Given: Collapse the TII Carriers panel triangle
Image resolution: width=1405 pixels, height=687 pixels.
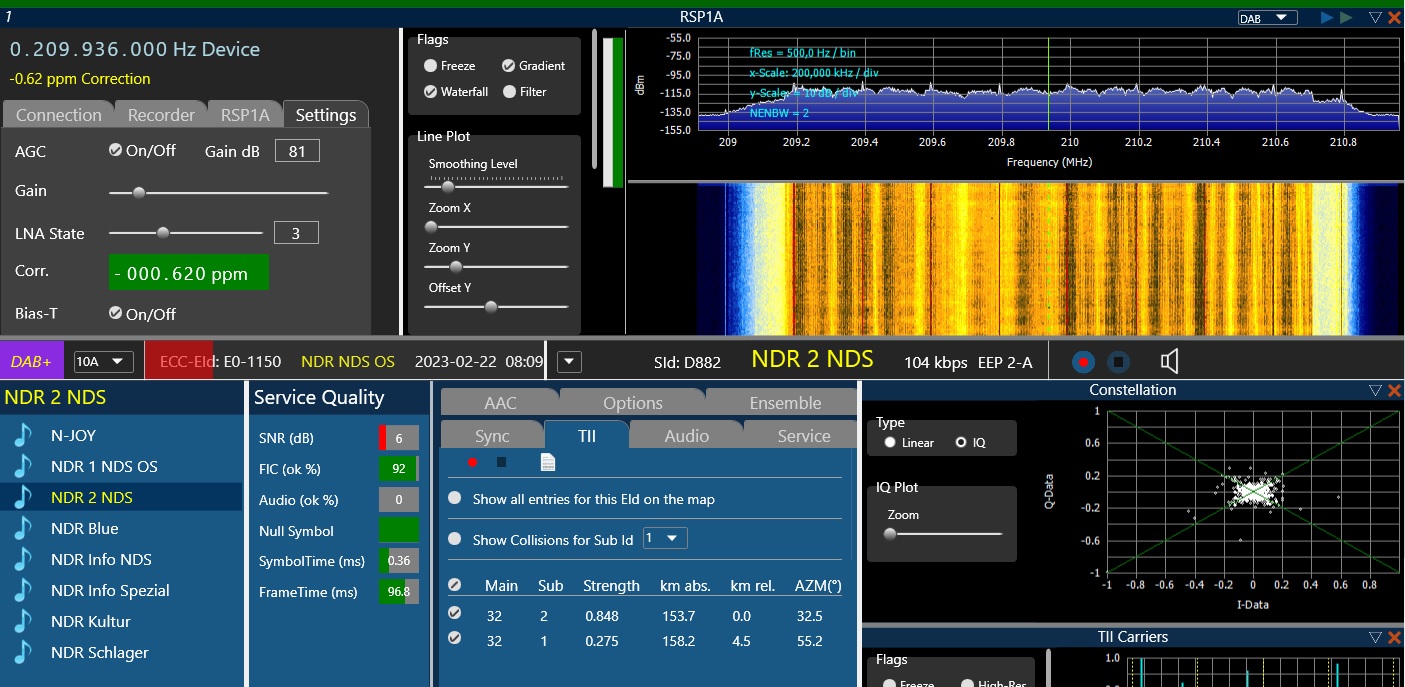Looking at the screenshot, I should coord(1375,637).
